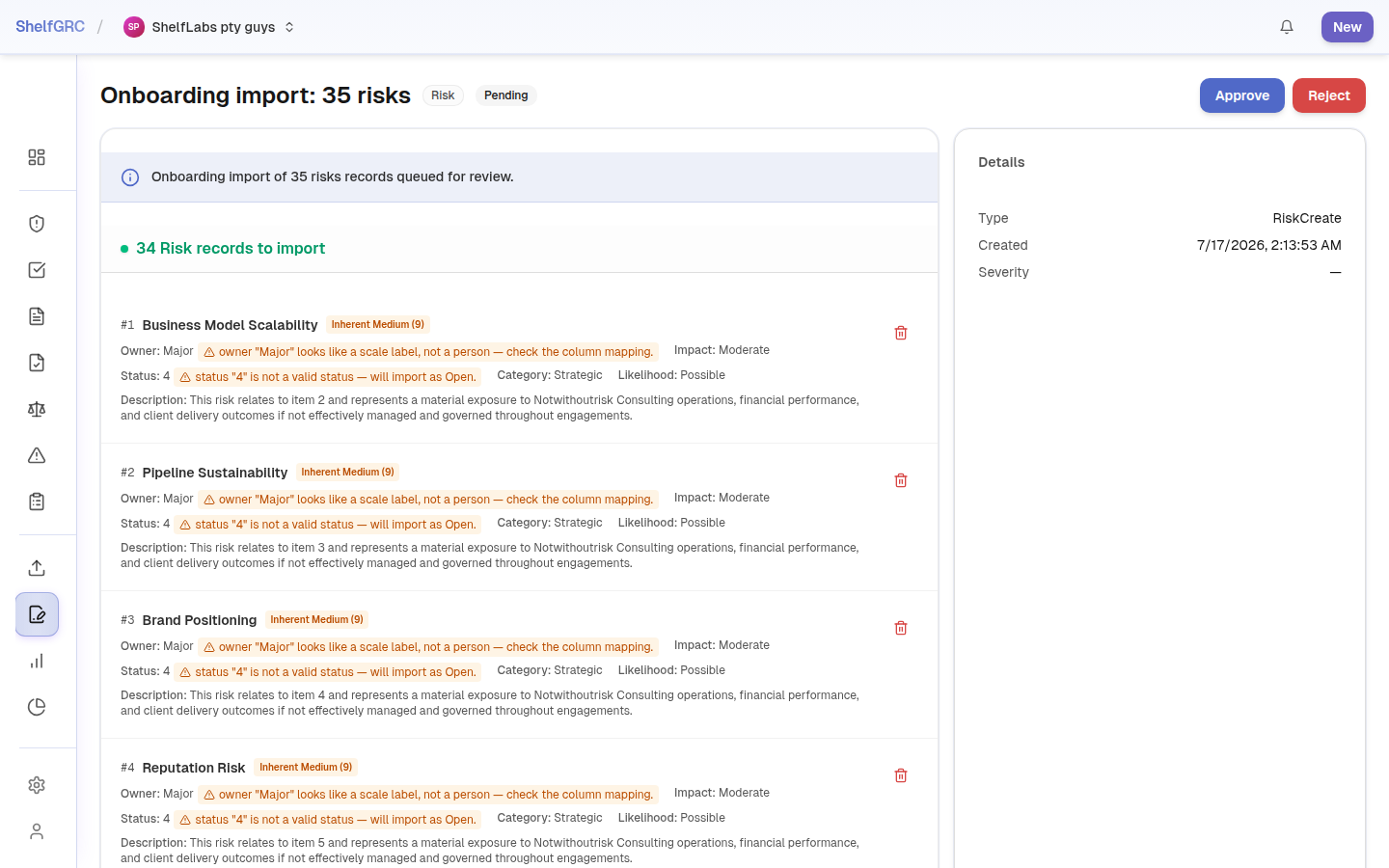
Task: Delete risk #4 Reputation Risk
Action: 901,775
